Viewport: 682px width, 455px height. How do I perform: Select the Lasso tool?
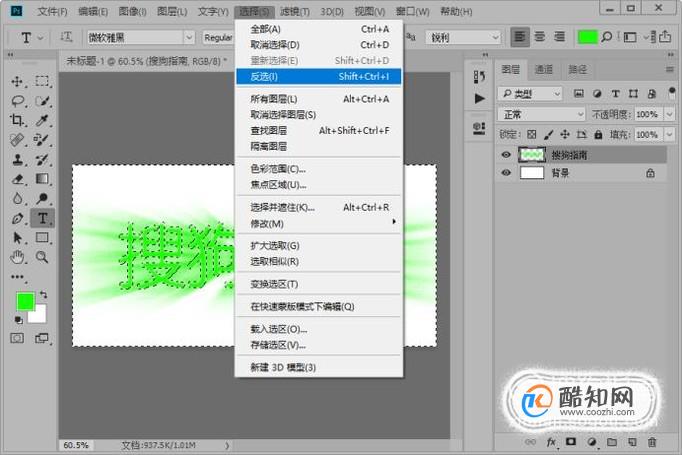(17, 101)
